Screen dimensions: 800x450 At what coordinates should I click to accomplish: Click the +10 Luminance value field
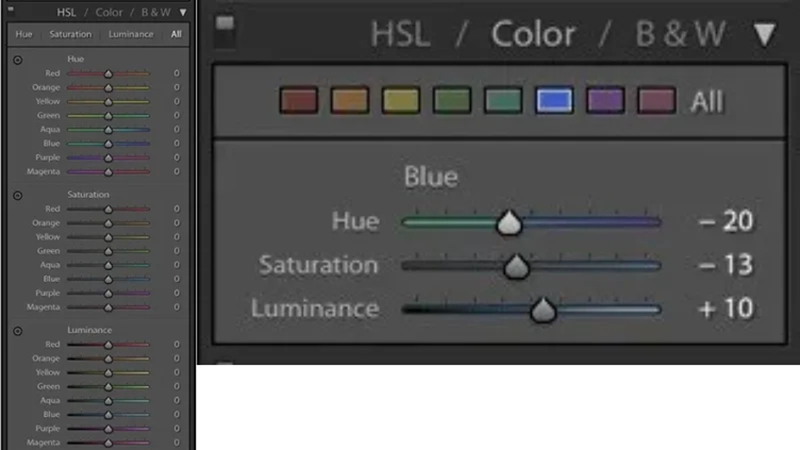click(725, 309)
